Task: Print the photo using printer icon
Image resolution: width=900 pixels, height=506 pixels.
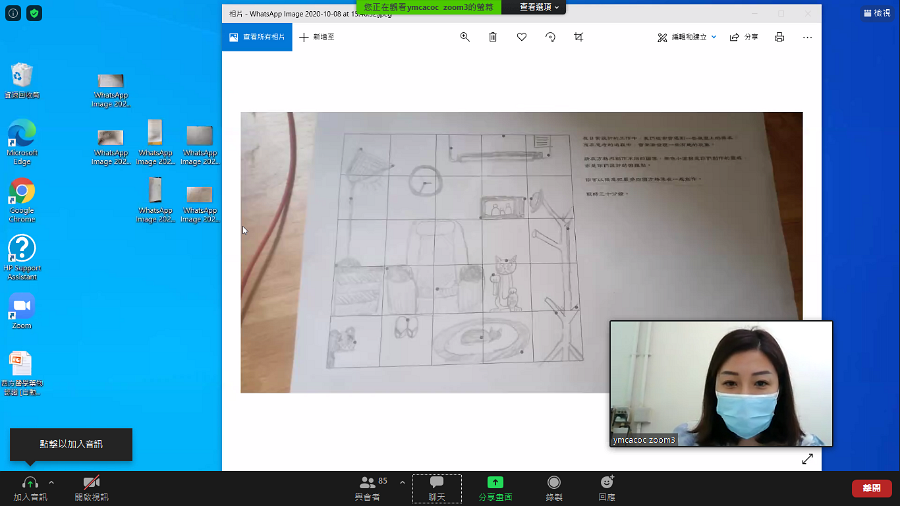Action: point(779,37)
